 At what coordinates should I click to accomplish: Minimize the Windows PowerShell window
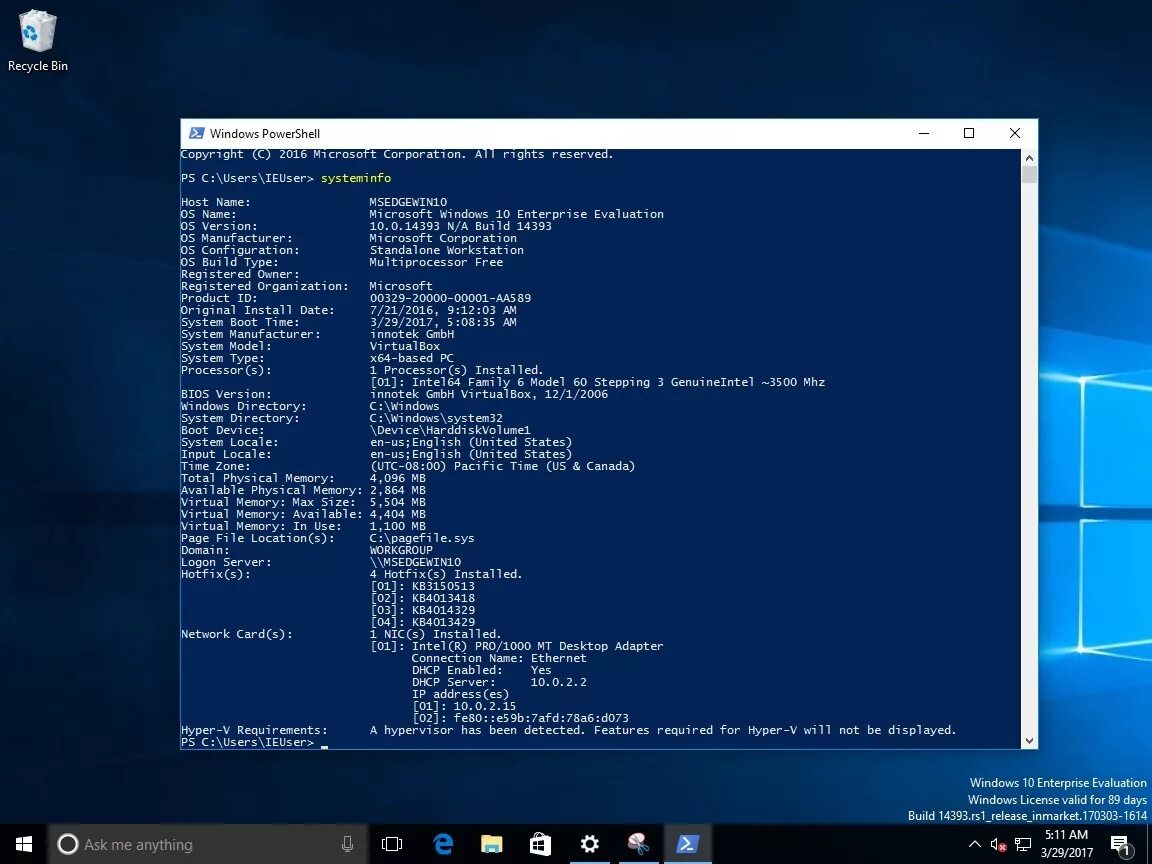click(x=924, y=133)
